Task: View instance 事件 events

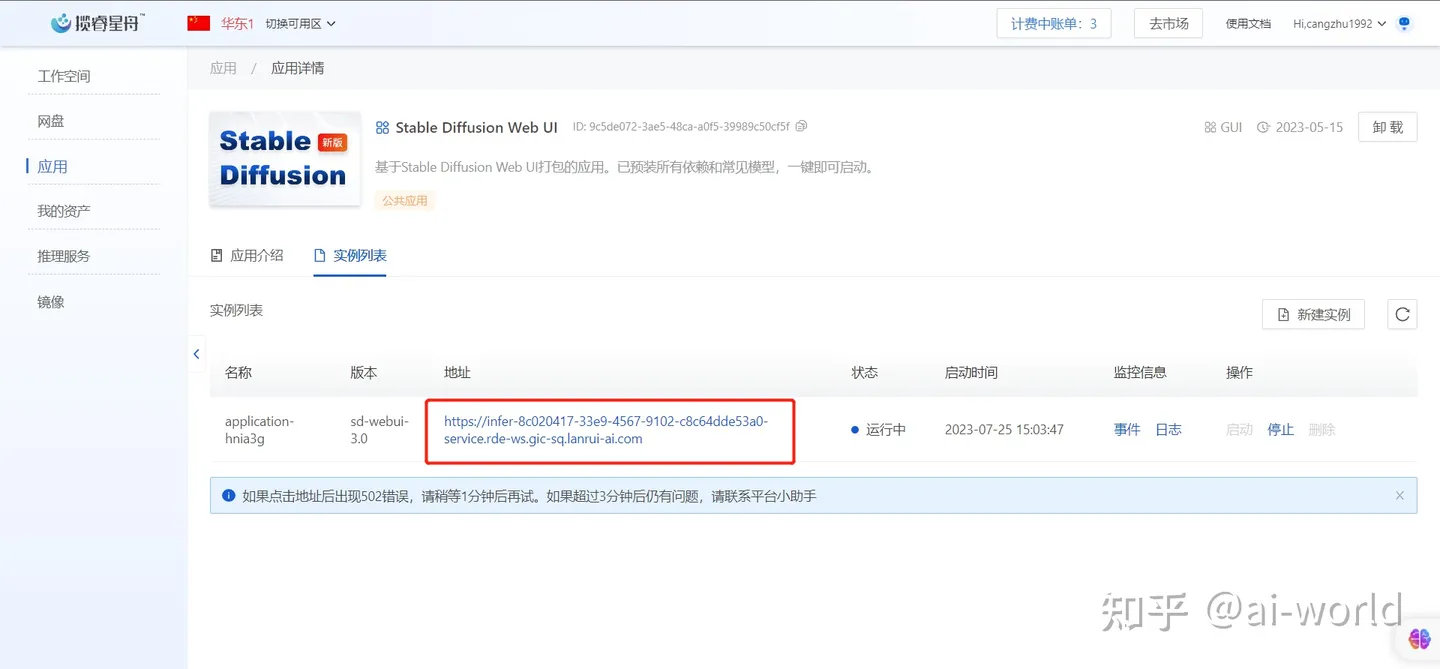Action: point(1127,430)
